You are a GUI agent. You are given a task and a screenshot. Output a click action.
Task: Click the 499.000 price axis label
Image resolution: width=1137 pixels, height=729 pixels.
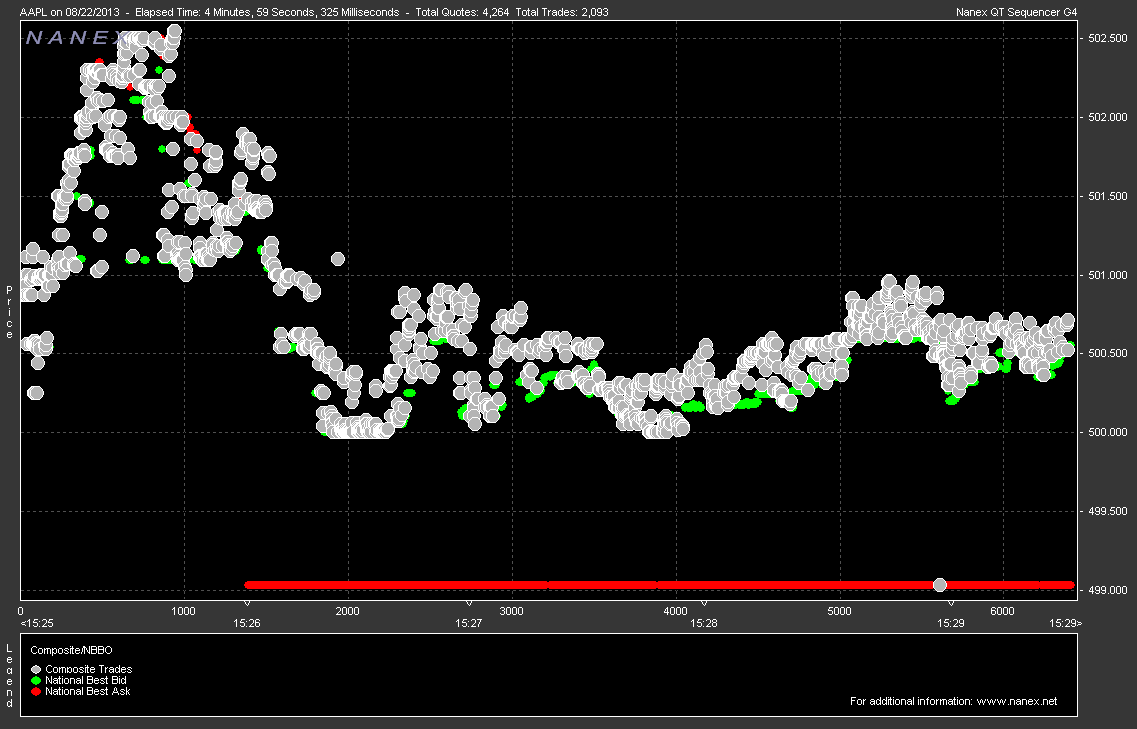[1106, 590]
